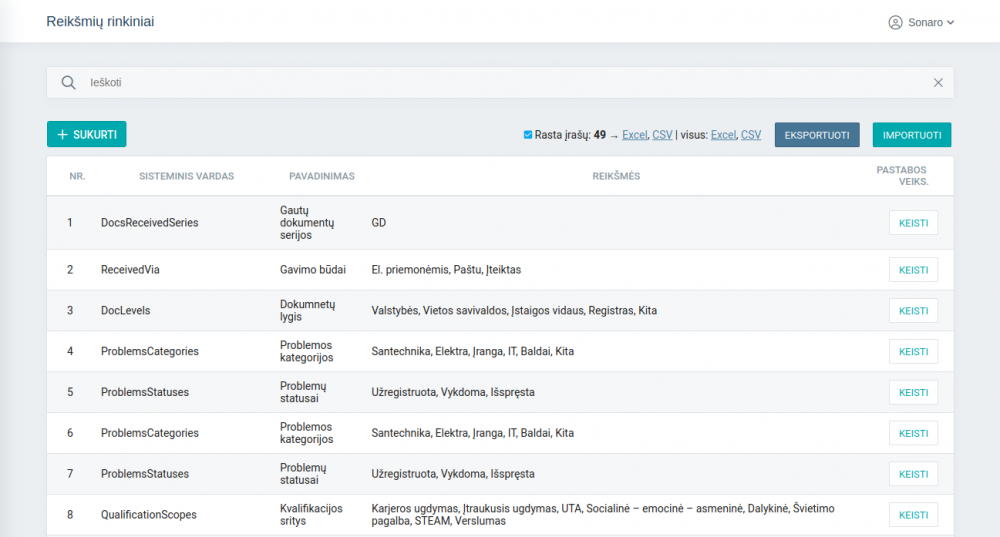The height and width of the screenshot is (537, 1000).
Task: Sort by Sisteminis vardas column header
Action: point(186,176)
